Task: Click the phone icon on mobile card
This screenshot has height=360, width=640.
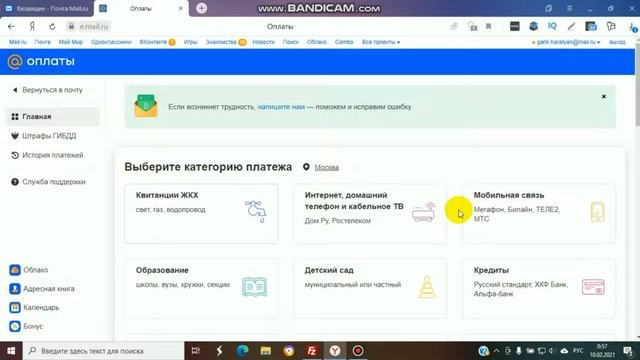Action: [x=598, y=212]
